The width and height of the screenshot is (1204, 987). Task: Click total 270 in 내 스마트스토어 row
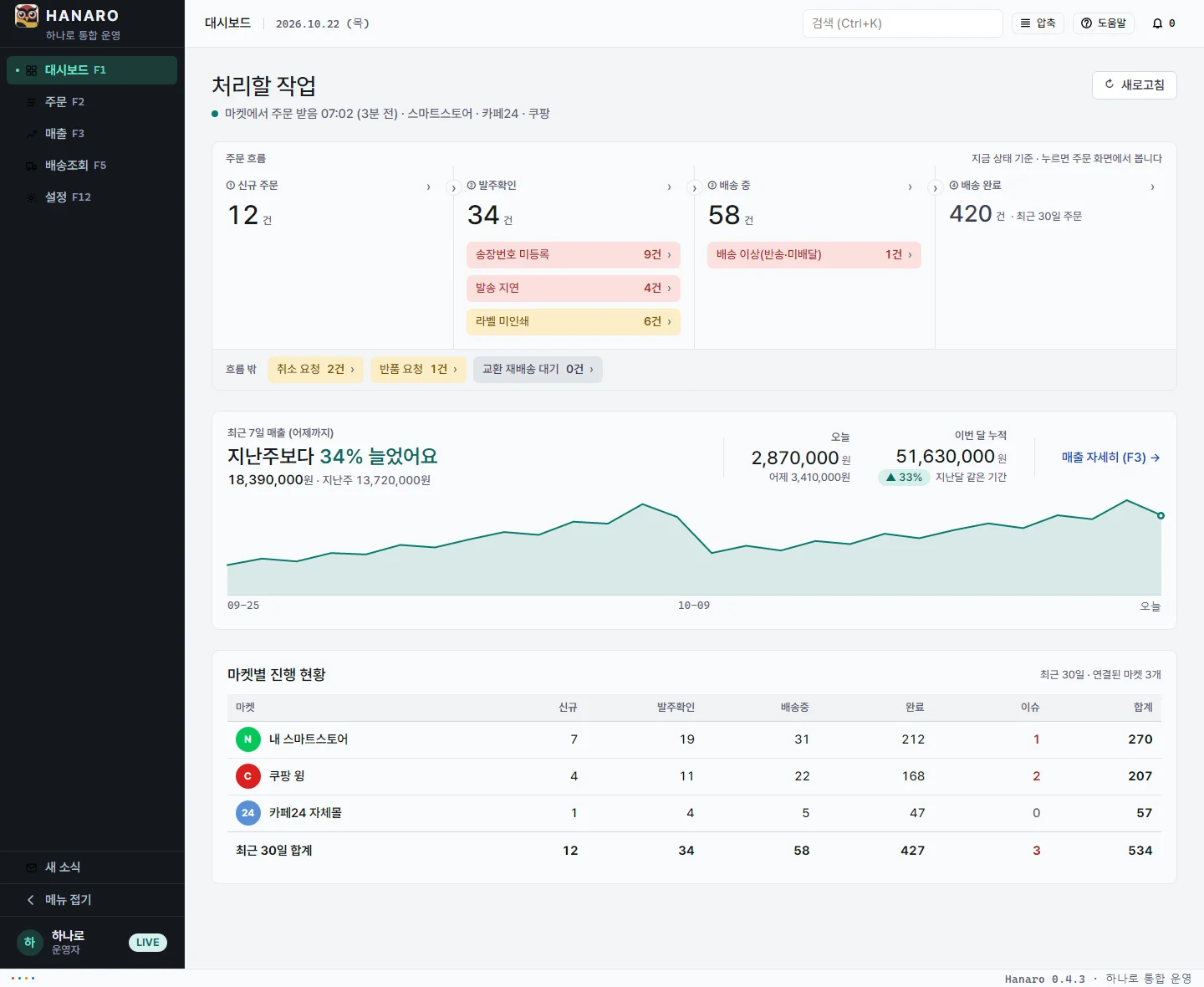(x=1140, y=739)
